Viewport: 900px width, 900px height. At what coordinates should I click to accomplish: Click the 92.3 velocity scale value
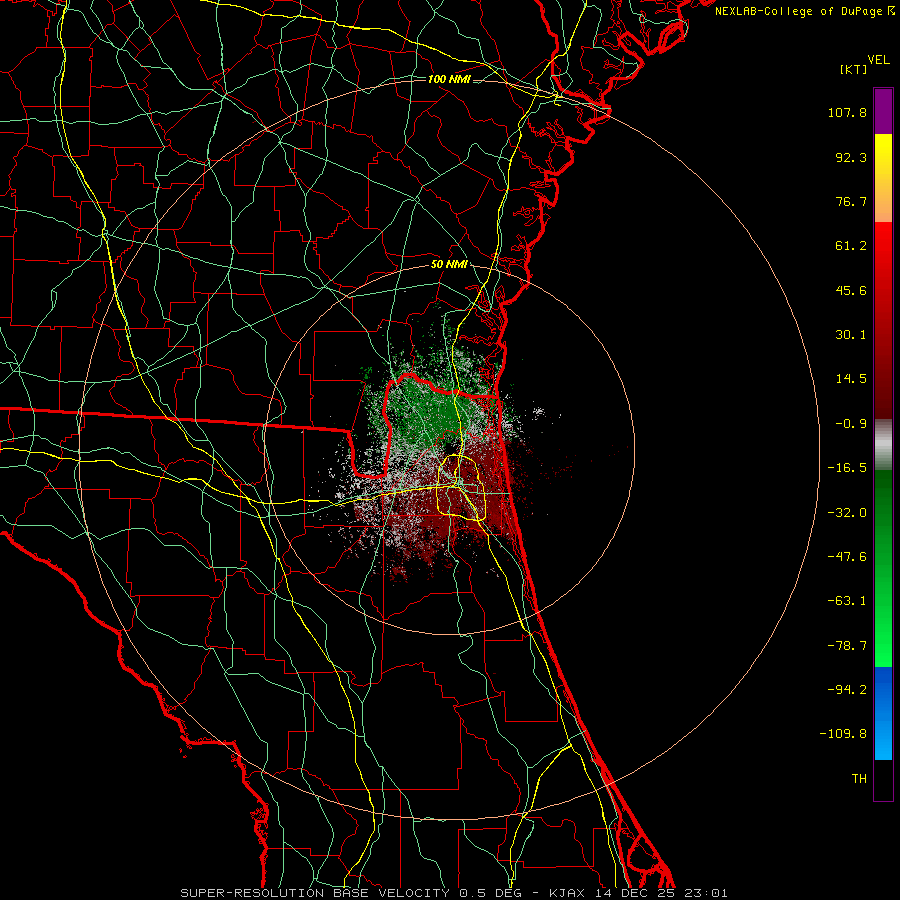[851, 157]
